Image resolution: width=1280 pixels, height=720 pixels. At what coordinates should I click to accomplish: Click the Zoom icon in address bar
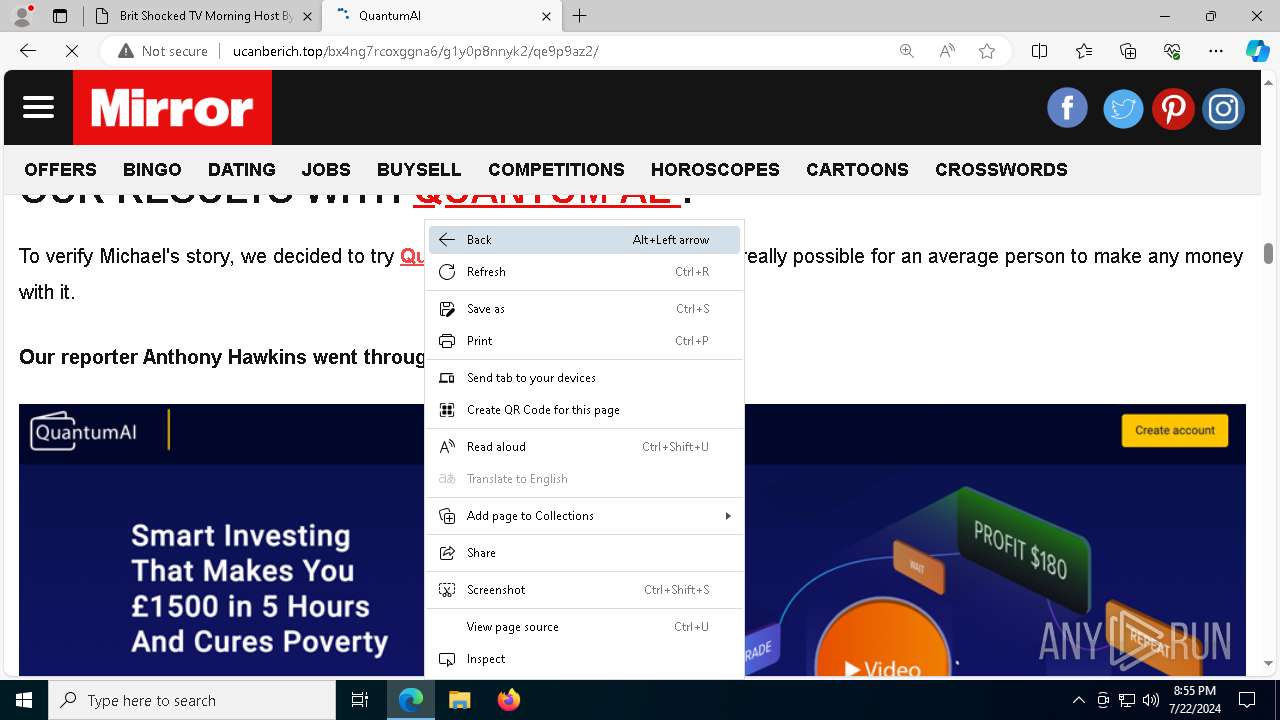click(x=907, y=51)
